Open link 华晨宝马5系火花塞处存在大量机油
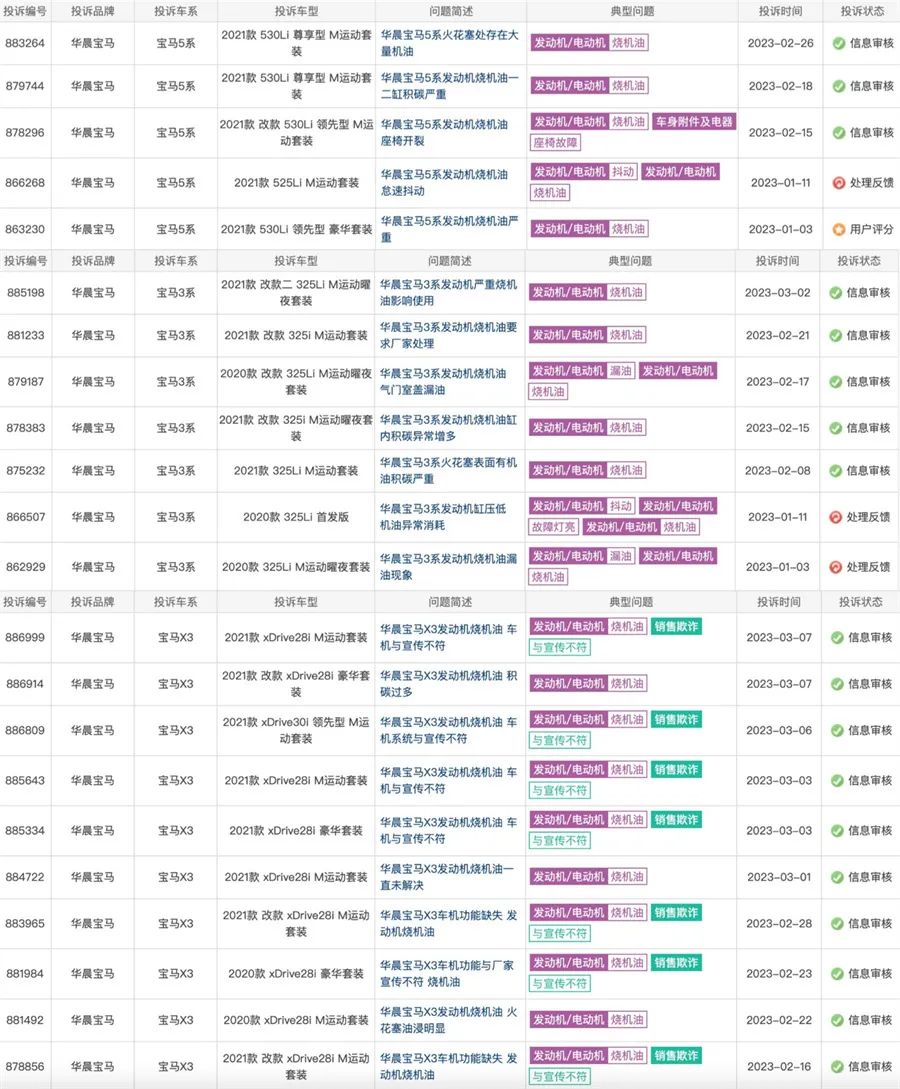 point(449,44)
